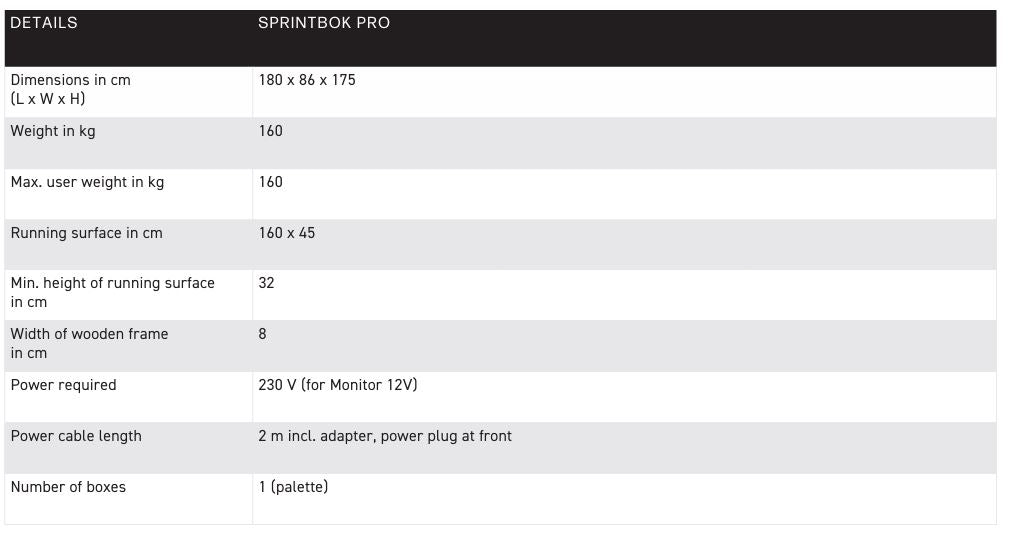Click the wooden frame width value 8
The width and height of the screenshot is (1018, 551).
click(x=263, y=334)
